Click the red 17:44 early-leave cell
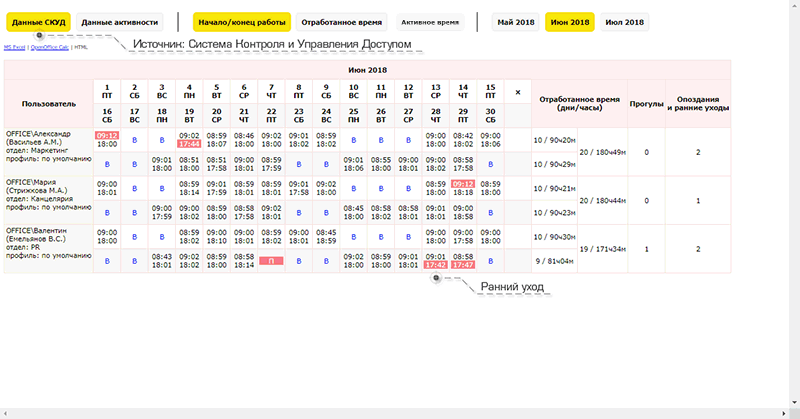The width and height of the screenshot is (800, 419). pos(189,144)
